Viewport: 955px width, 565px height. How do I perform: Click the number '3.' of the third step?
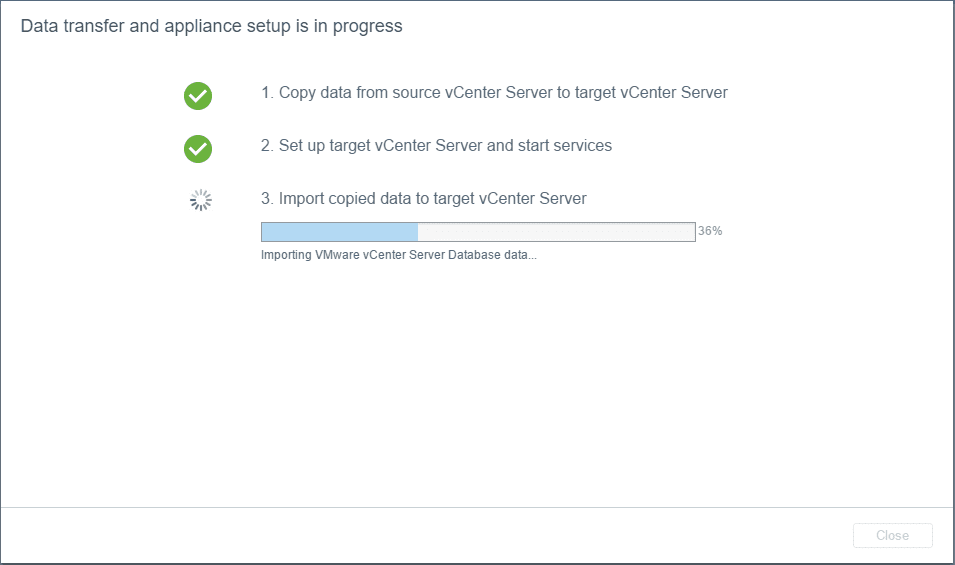tap(267, 198)
